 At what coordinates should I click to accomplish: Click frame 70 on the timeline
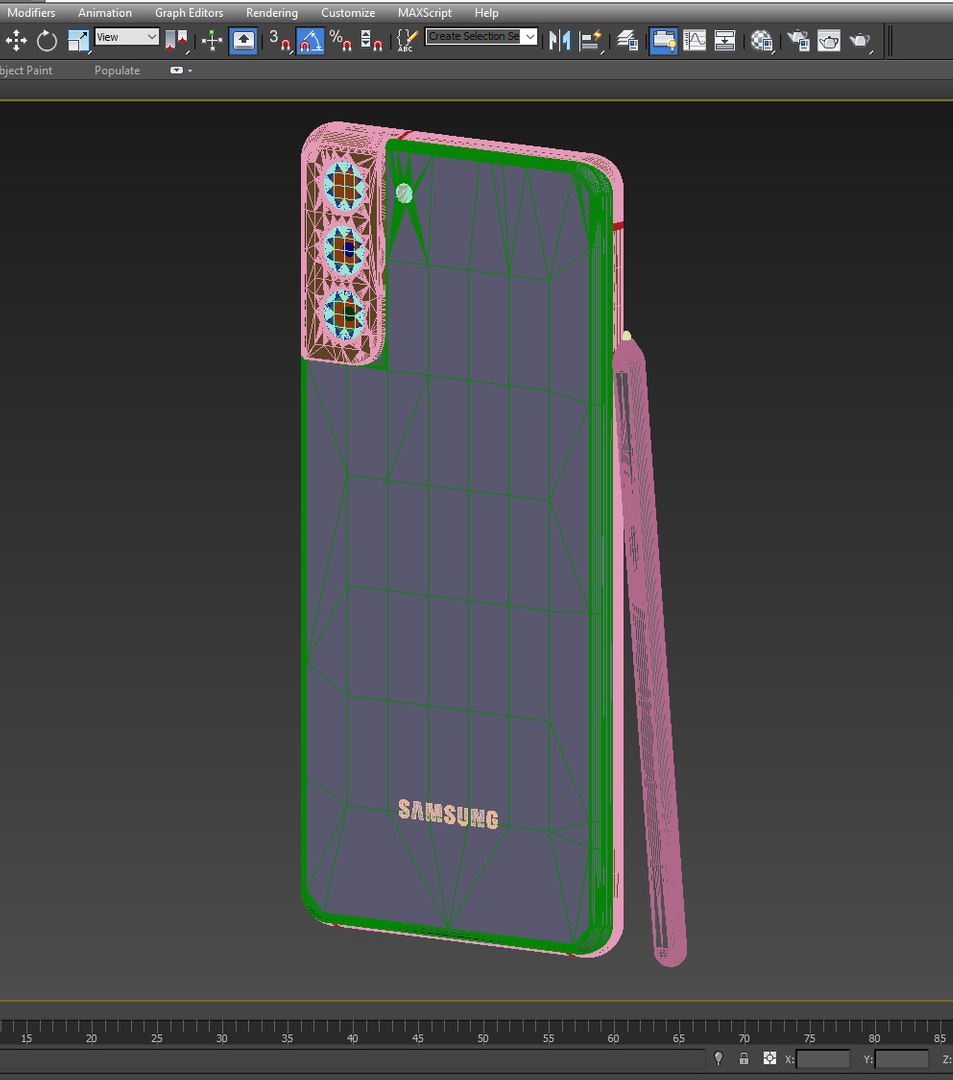click(x=744, y=1038)
